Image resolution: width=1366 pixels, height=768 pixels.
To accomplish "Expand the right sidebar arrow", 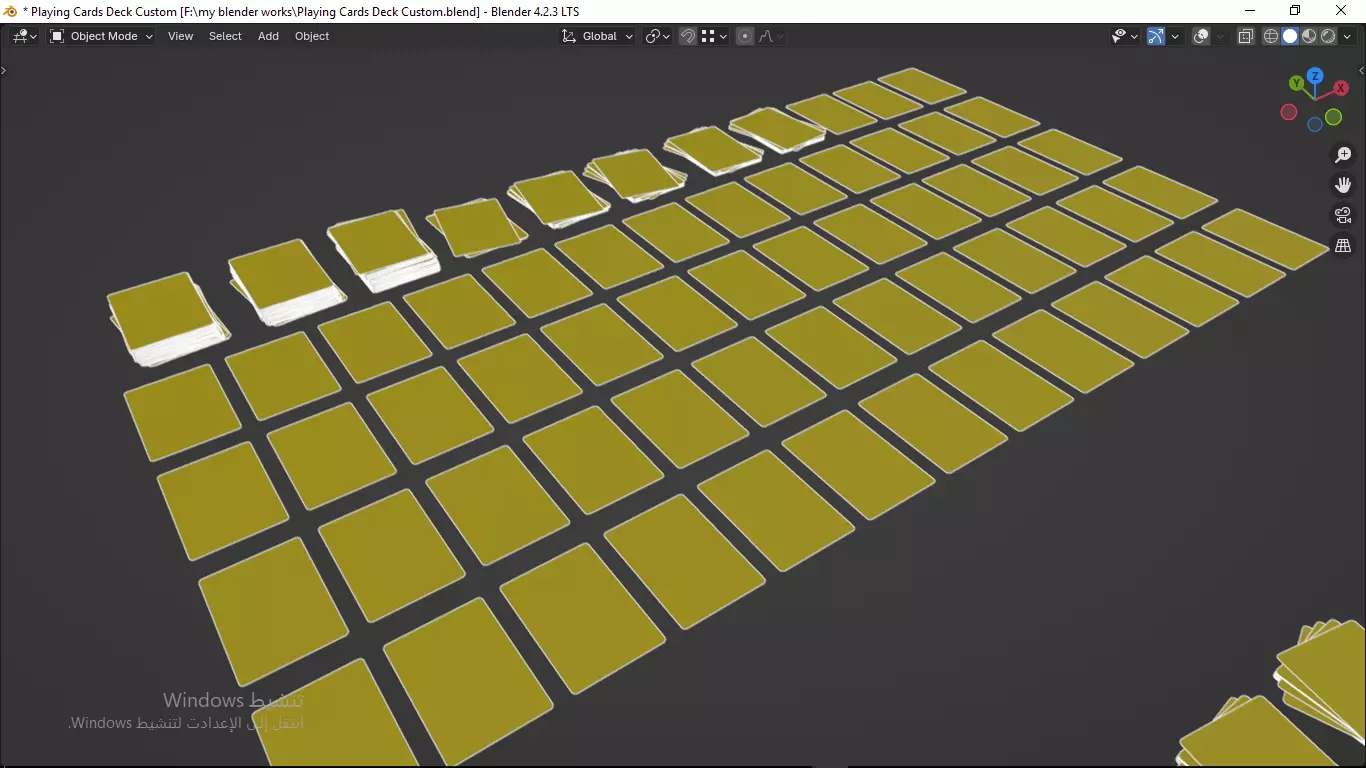I will coord(1361,71).
